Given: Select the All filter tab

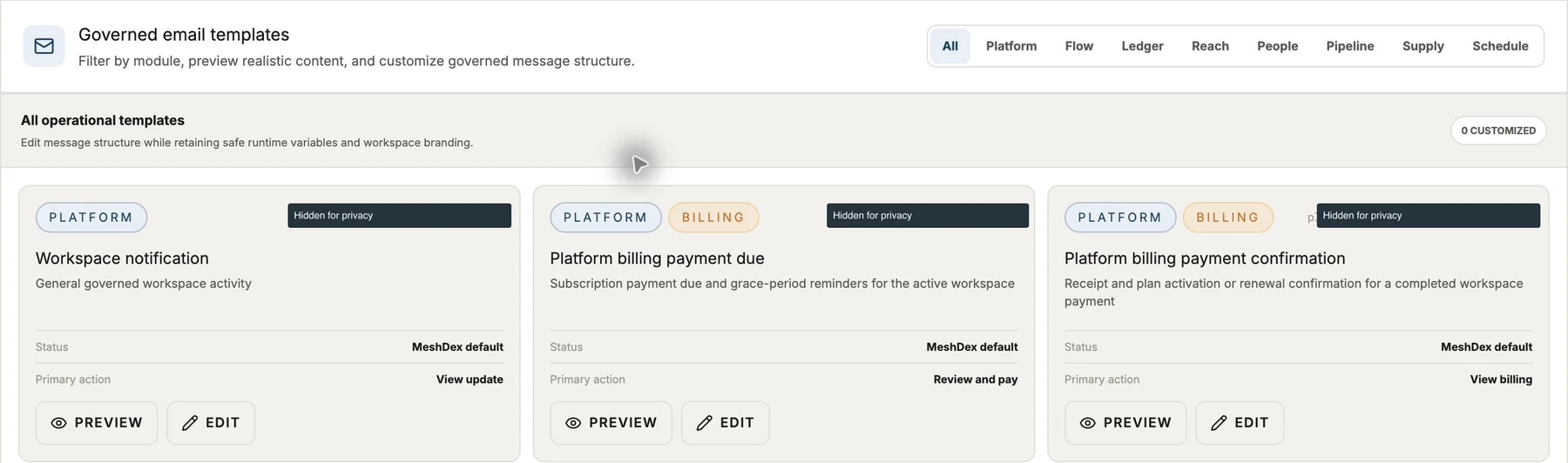Looking at the screenshot, I should [950, 46].
